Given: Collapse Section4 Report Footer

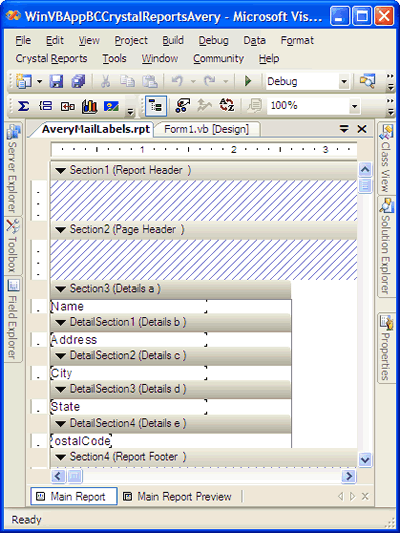Looking at the screenshot, I should pyautogui.click(x=61, y=458).
